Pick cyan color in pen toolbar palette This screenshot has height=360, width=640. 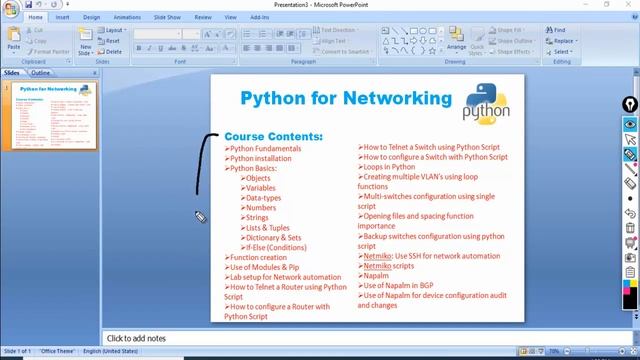coord(627,283)
